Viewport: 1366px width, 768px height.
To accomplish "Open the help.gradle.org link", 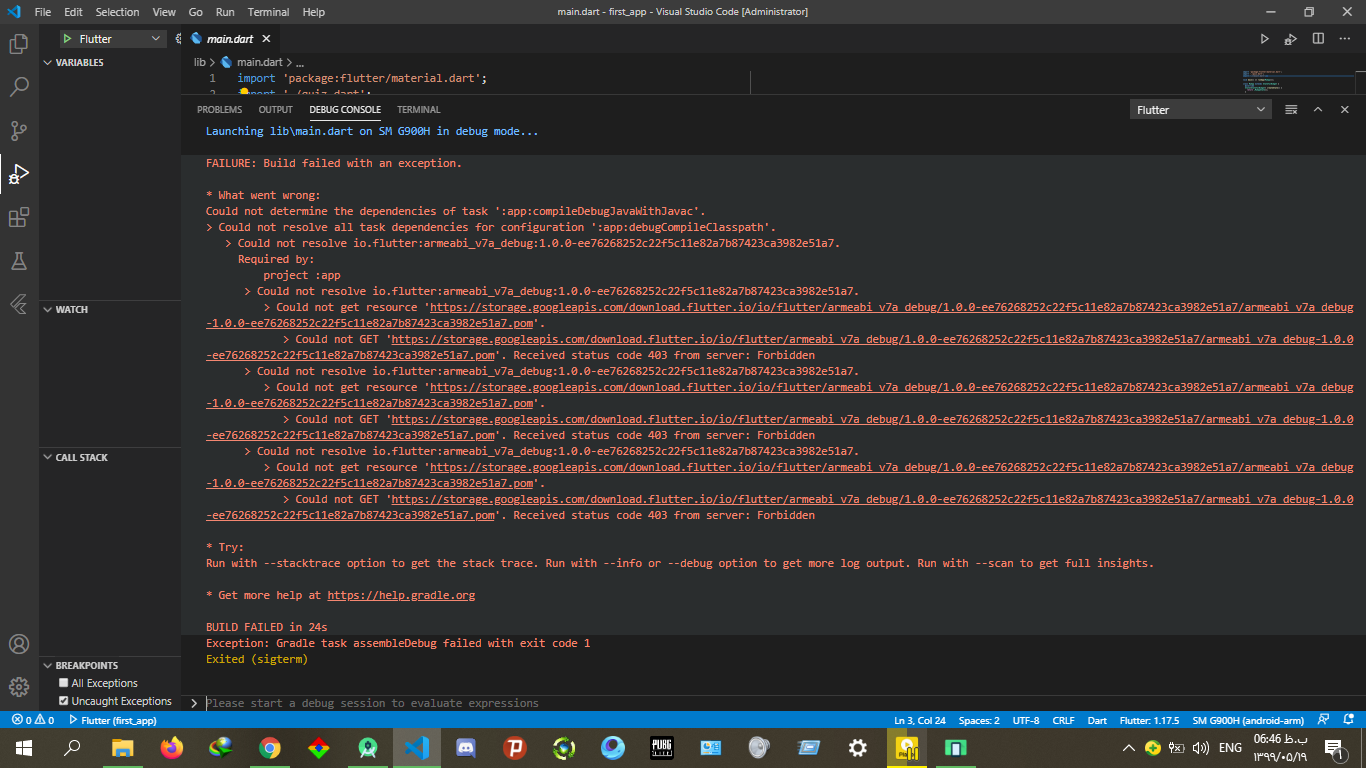I will tap(401, 595).
